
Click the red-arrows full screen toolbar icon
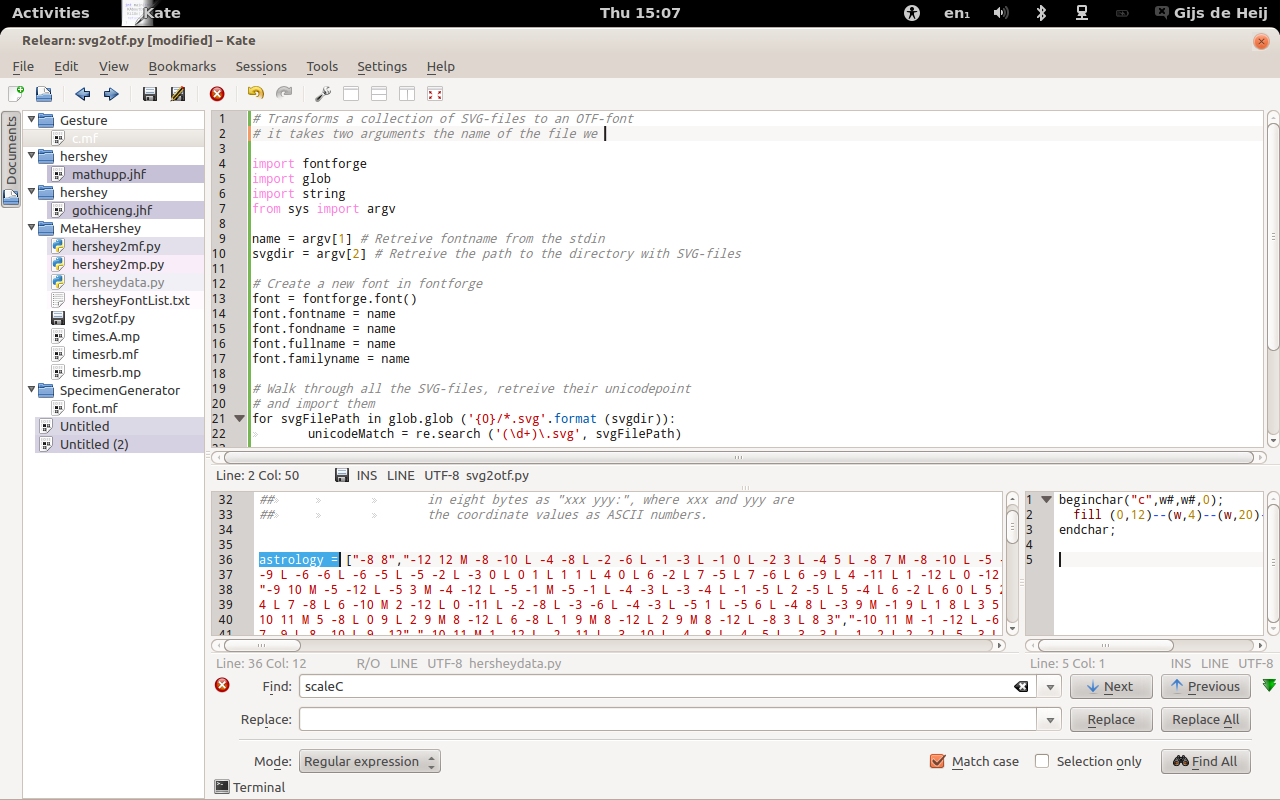(x=435, y=94)
